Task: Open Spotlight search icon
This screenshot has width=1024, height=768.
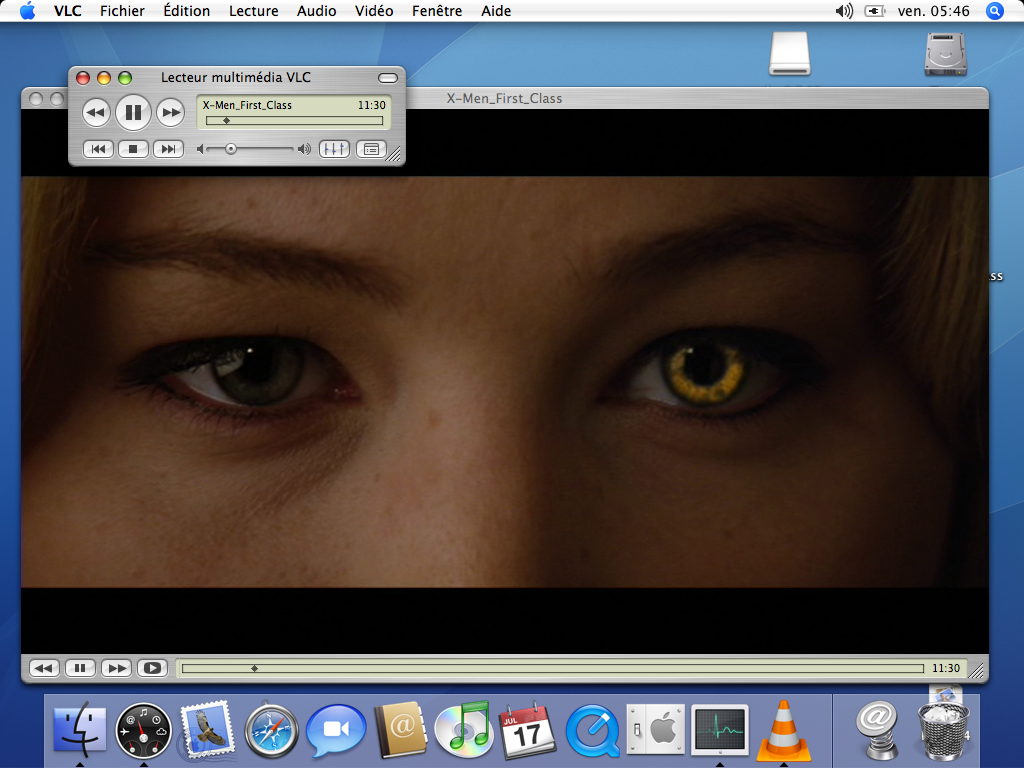Action: [994, 11]
